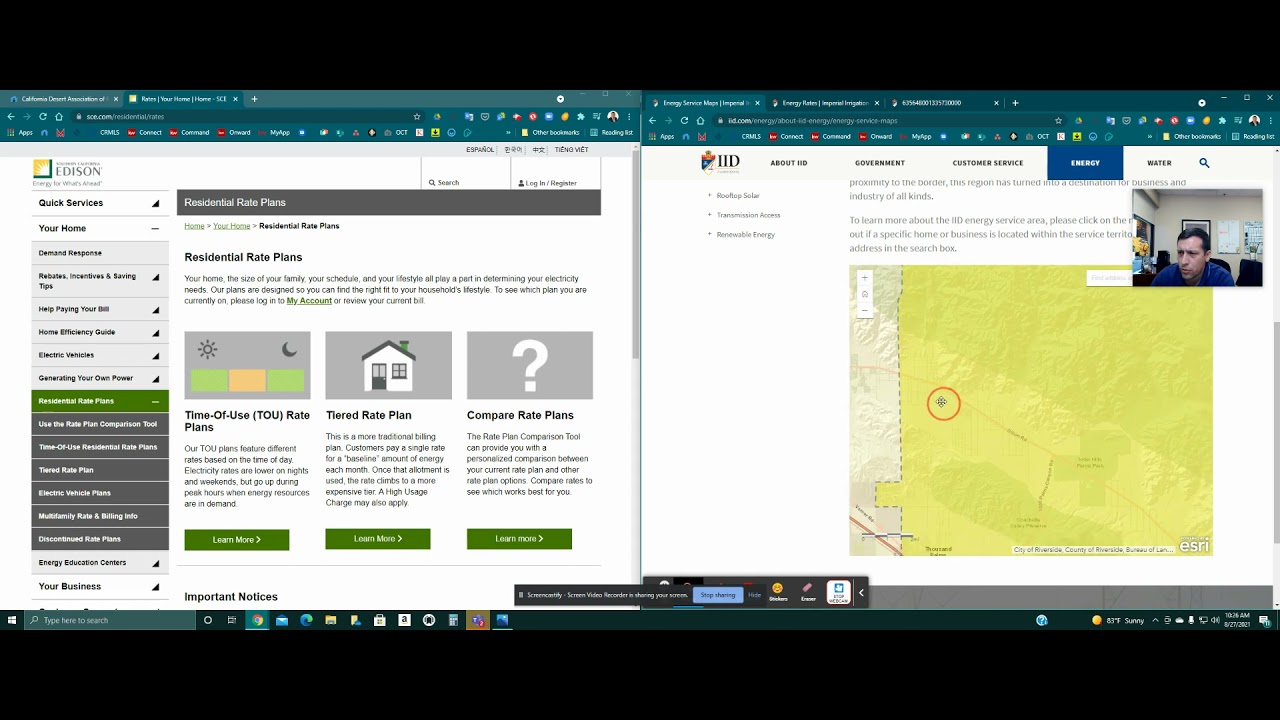The width and height of the screenshot is (1280, 720).
Task: Switch to the 635648001335730000 tab
Action: [944, 102]
